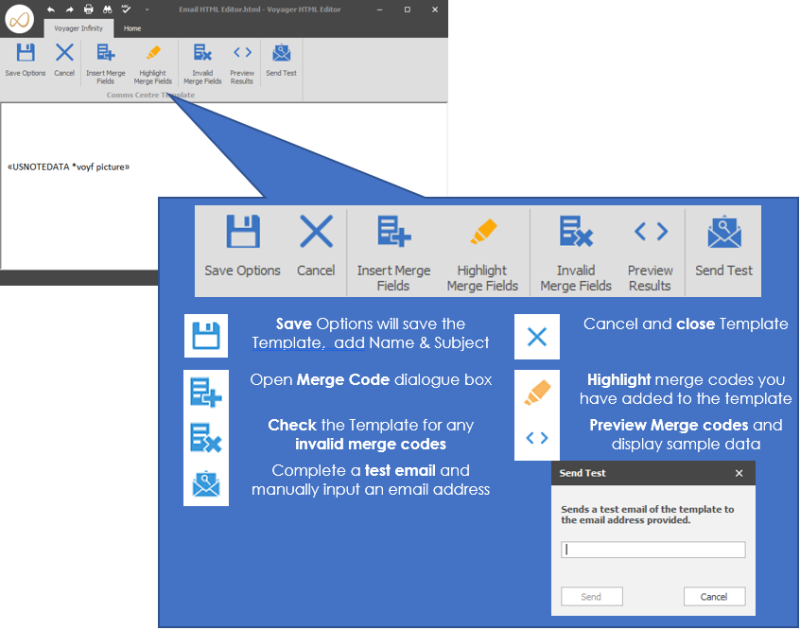This screenshot has height=630, width=800.
Task: Click the binoculars find icon in the title bar
Action: (x=107, y=9)
